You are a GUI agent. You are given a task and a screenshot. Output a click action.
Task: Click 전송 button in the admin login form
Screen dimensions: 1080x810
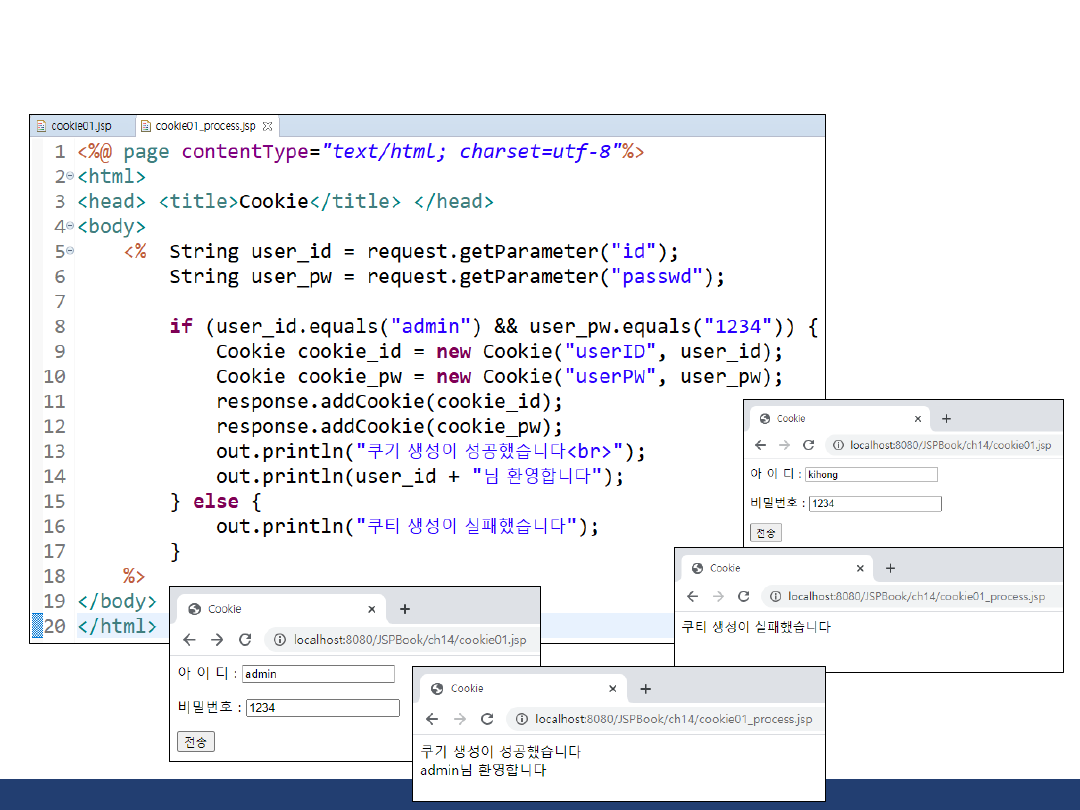(x=196, y=742)
